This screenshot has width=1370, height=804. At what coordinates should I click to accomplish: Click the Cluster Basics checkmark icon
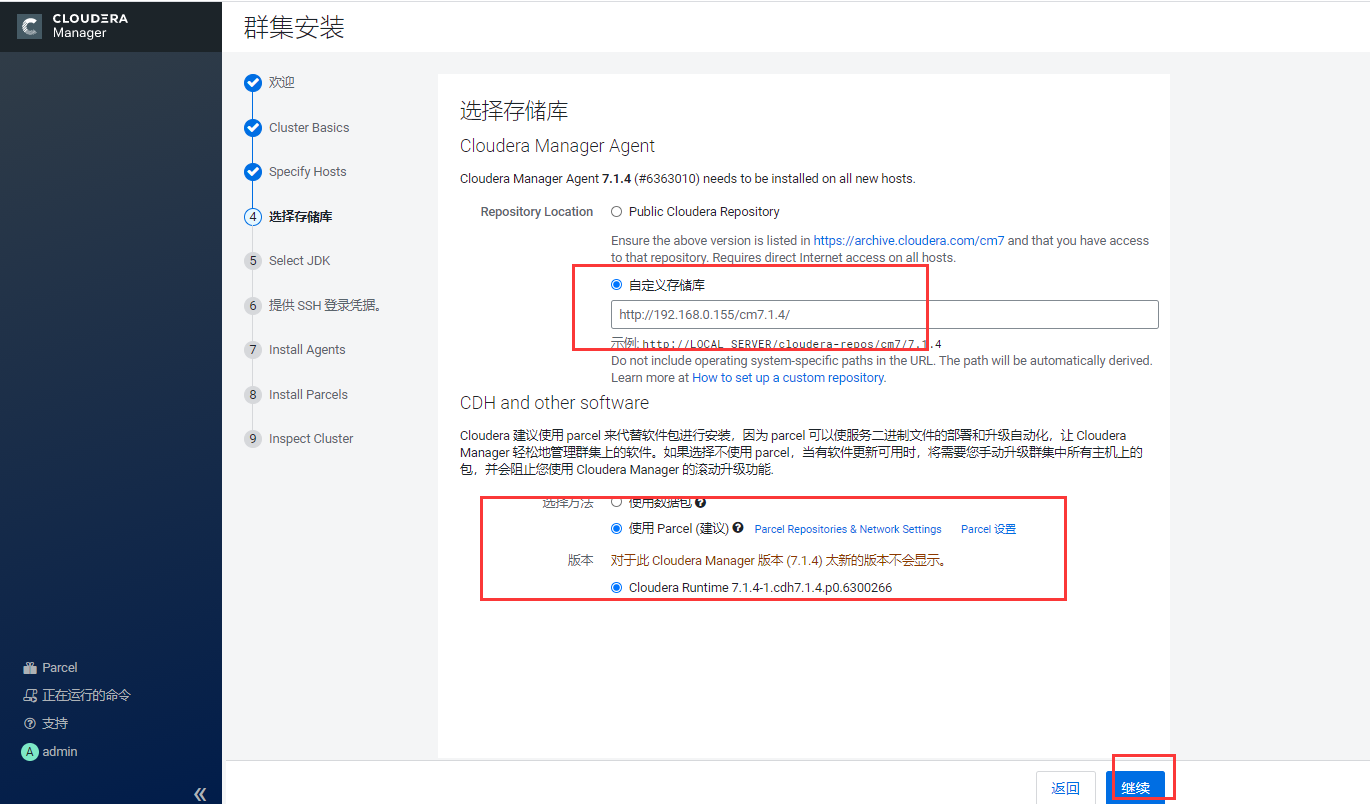coord(253,128)
